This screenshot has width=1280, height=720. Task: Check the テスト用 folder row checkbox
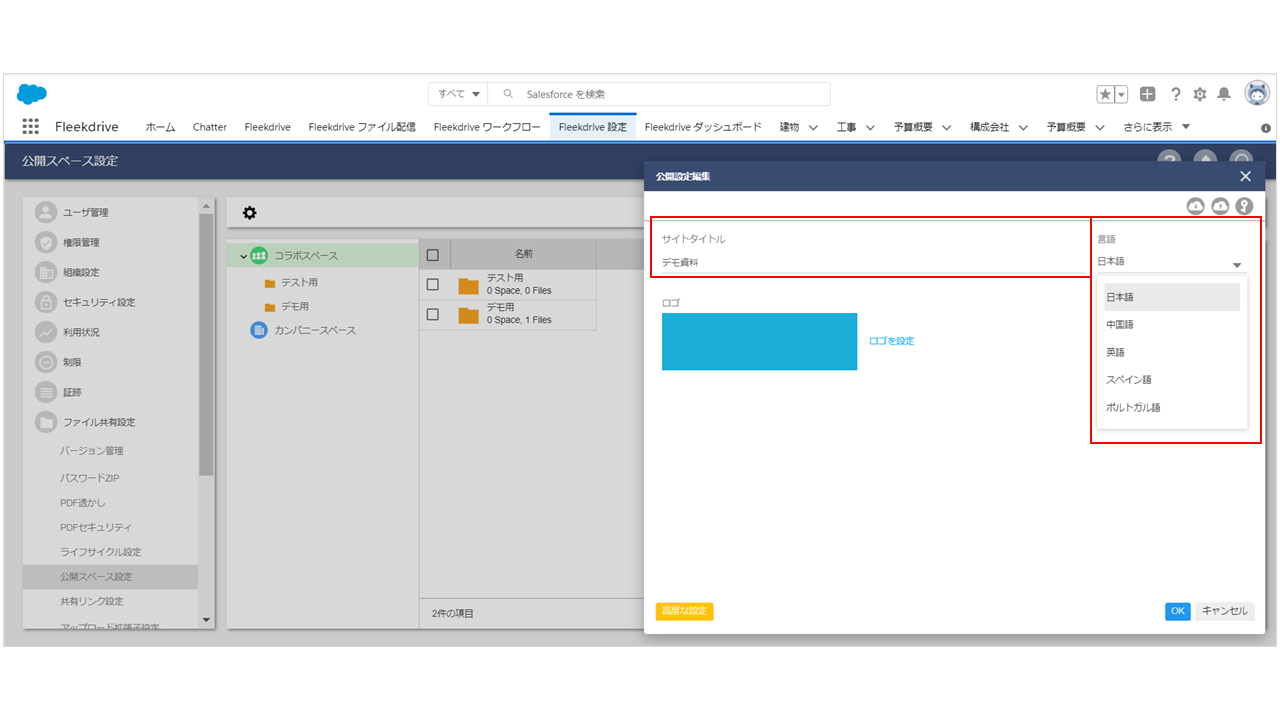pyautogui.click(x=433, y=284)
